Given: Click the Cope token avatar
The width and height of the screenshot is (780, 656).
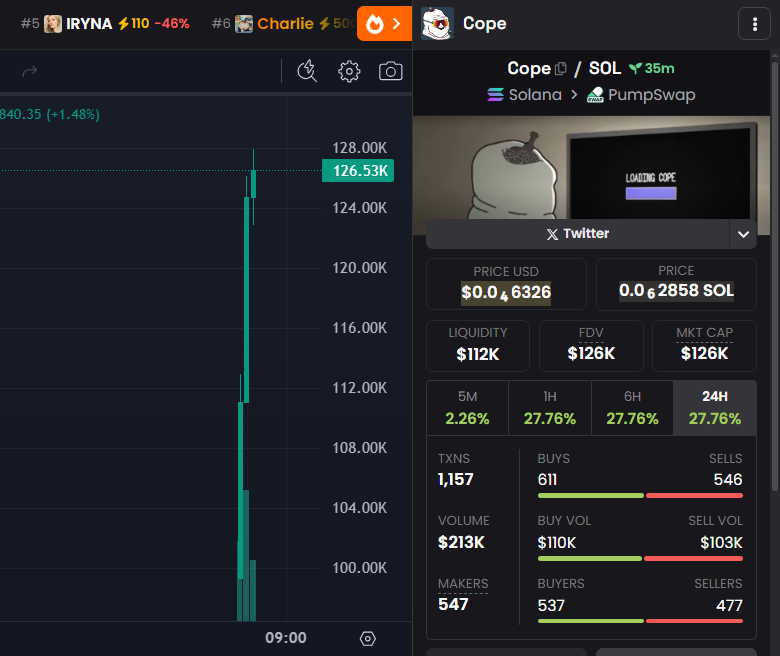Looking at the screenshot, I should (437, 23).
